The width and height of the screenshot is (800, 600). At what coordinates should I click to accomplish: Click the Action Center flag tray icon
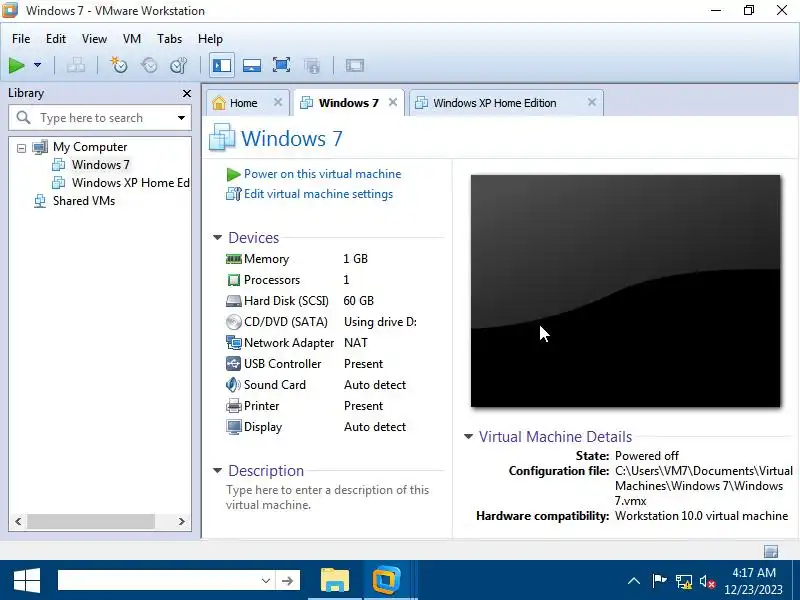pos(659,581)
